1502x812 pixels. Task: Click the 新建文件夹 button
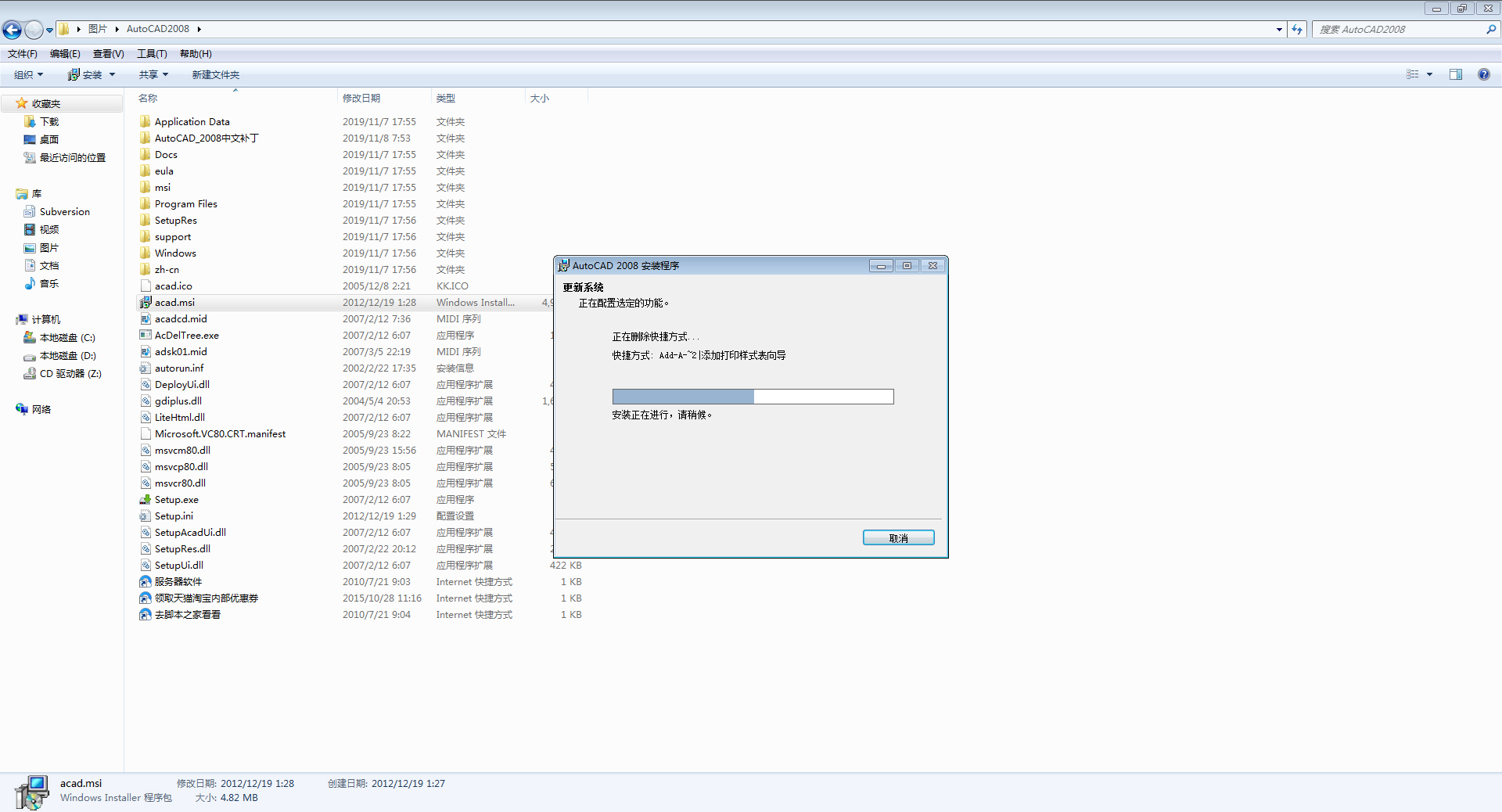point(215,74)
